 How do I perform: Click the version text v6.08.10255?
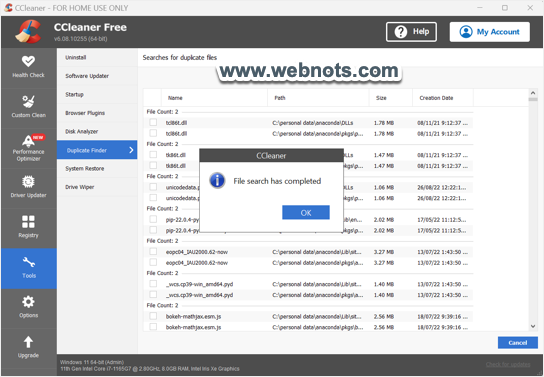coord(80,39)
